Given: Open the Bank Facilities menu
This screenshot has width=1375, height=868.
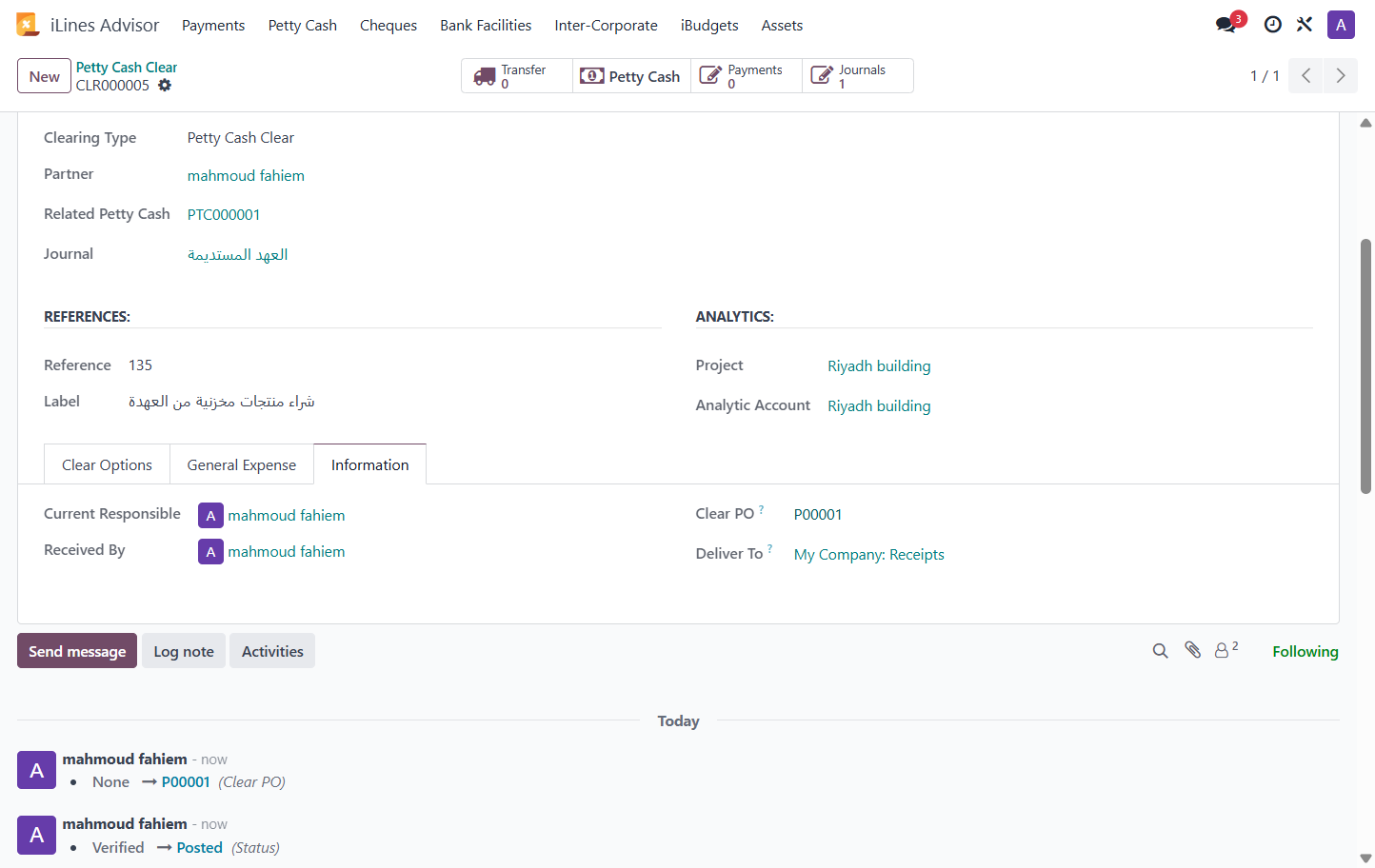Looking at the screenshot, I should [x=486, y=26].
